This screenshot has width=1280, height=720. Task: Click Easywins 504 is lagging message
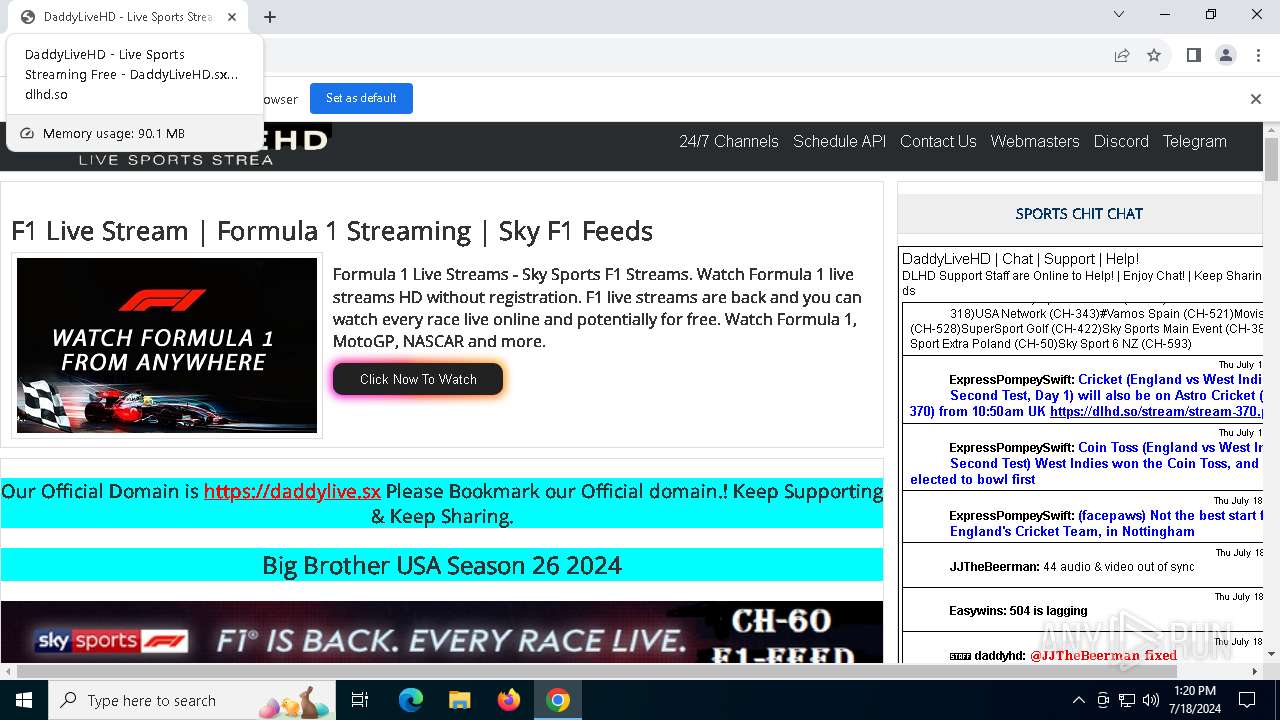(1018, 610)
